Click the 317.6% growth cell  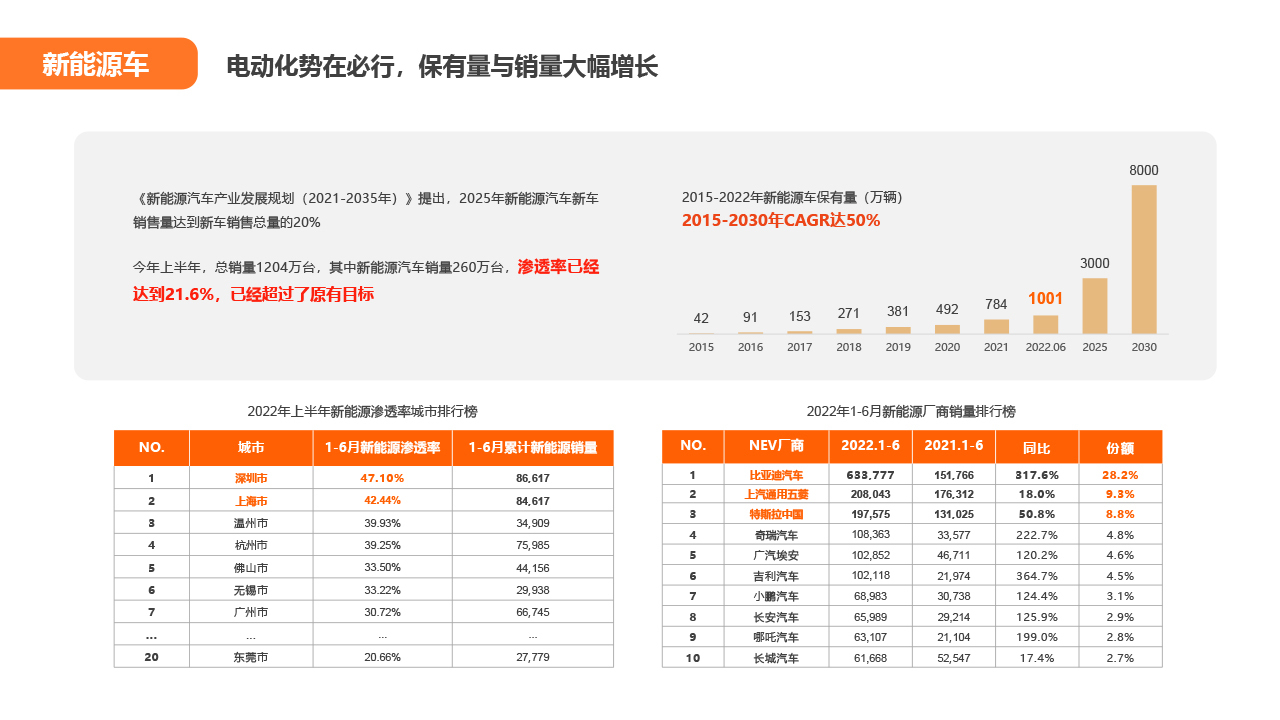[x=1037, y=475]
